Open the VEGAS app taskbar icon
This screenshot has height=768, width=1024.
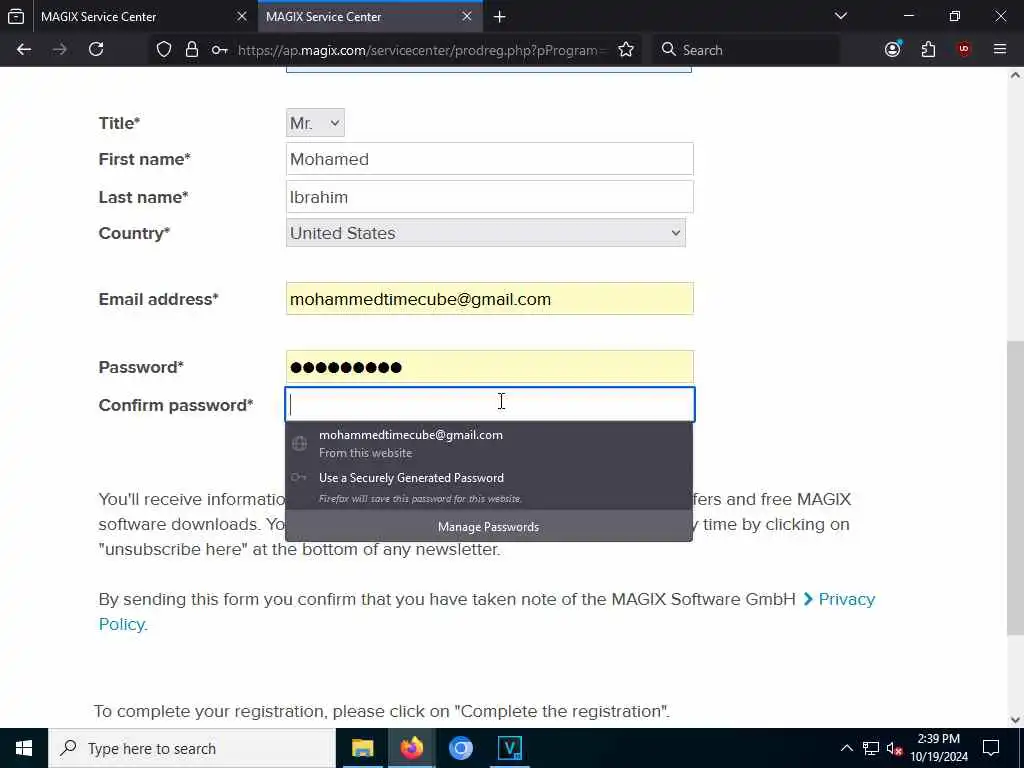click(509, 748)
